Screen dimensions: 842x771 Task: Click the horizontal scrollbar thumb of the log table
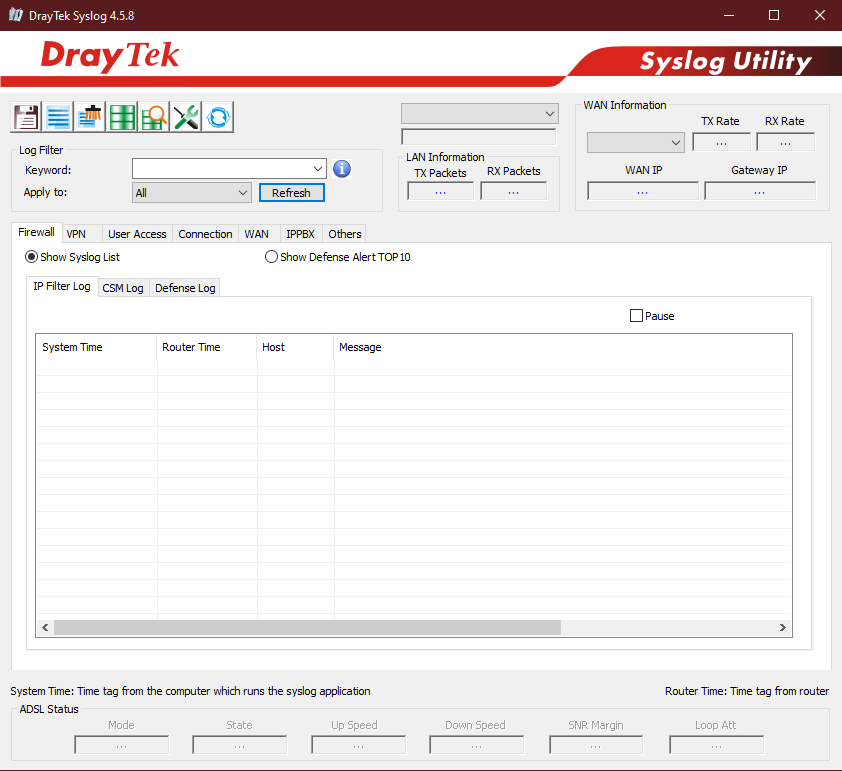[x=308, y=628]
